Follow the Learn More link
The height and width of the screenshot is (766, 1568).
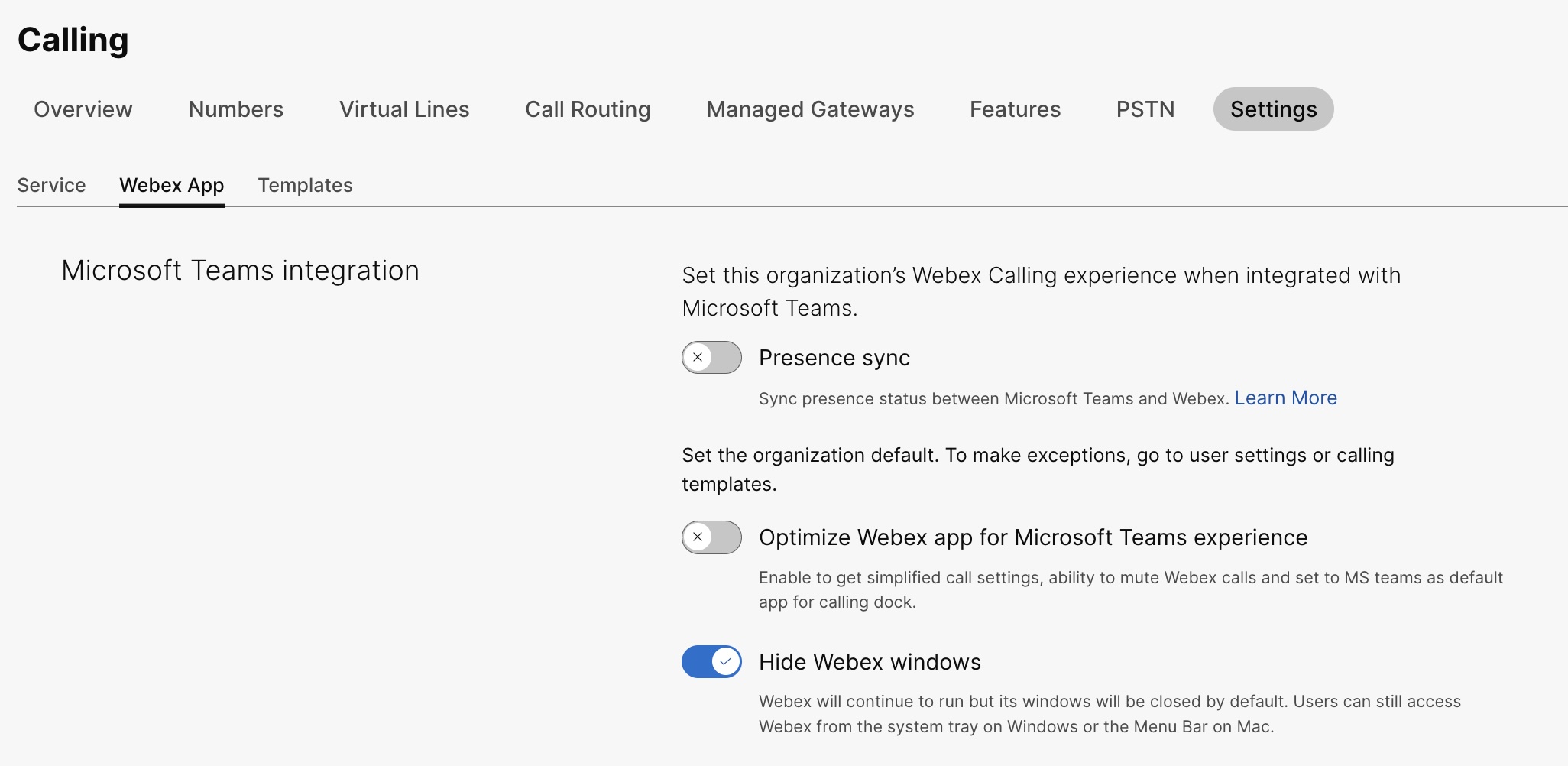(x=1285, y=398)
